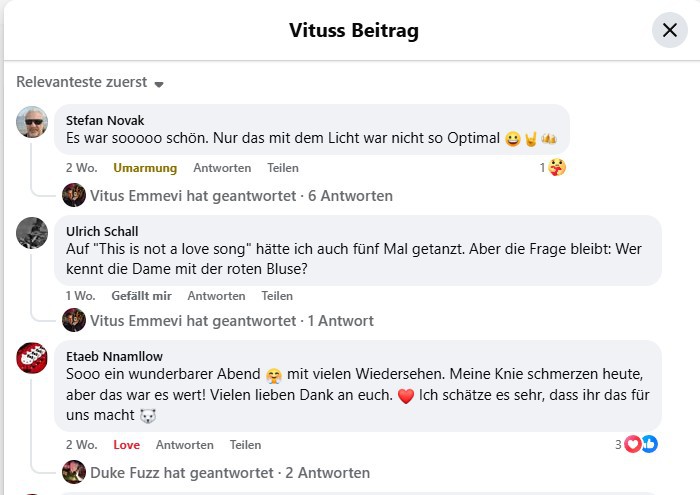Expand 1 Antwort under Ulrich Schall's comment
Screen dimensions: 700x495
231,321
